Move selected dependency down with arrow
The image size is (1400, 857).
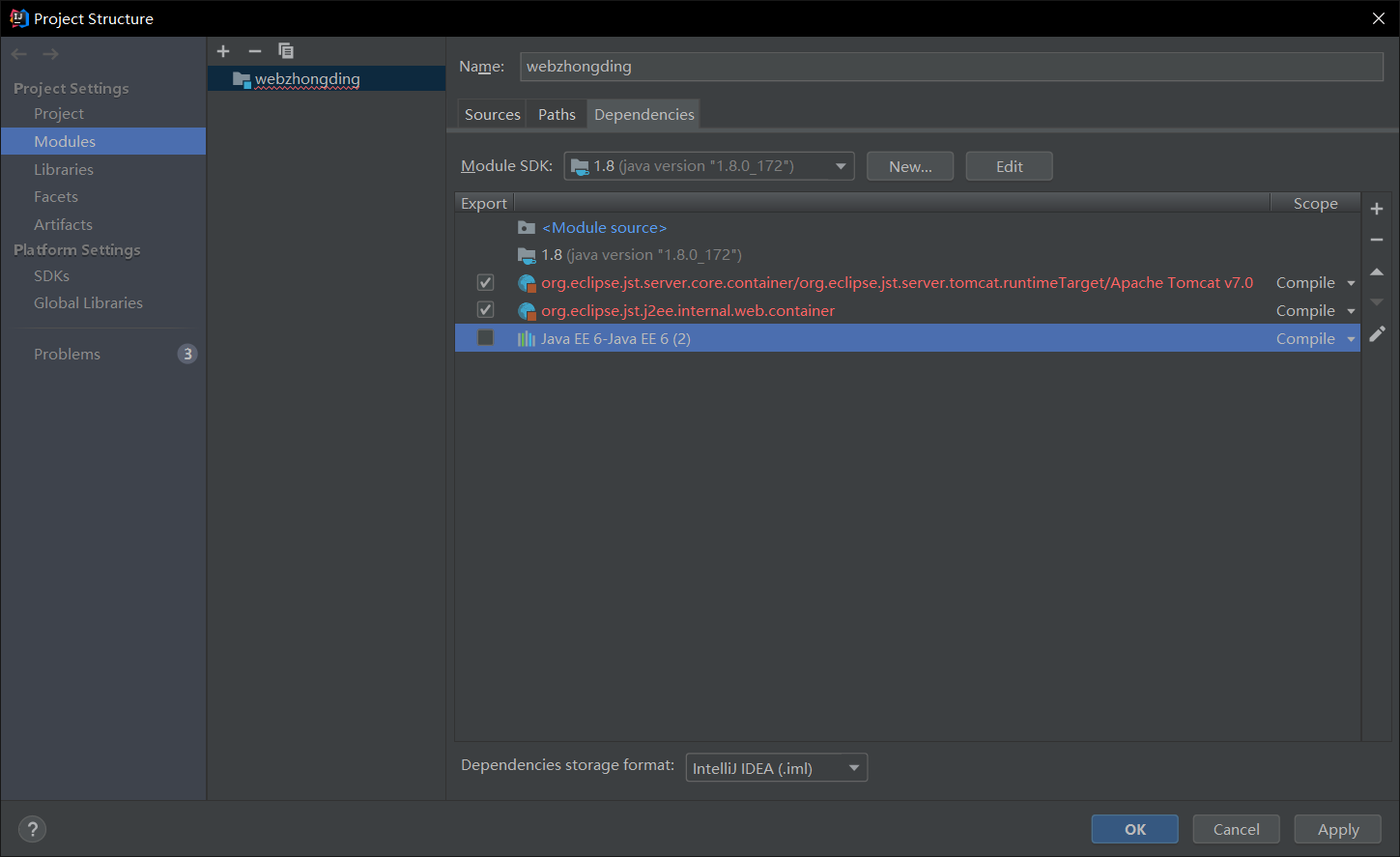(x=1377, y=302)
